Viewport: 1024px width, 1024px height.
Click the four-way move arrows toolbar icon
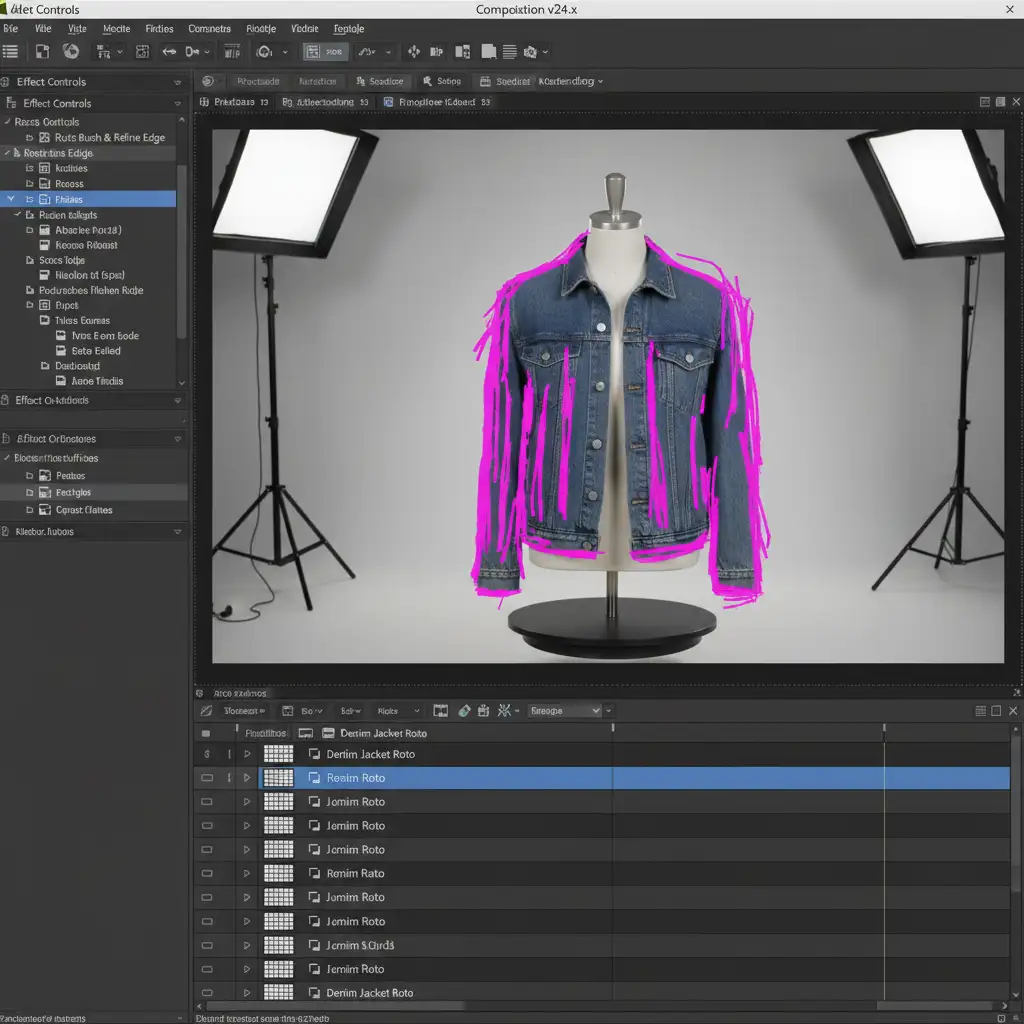pyautogui.click(x=414, y=51)
